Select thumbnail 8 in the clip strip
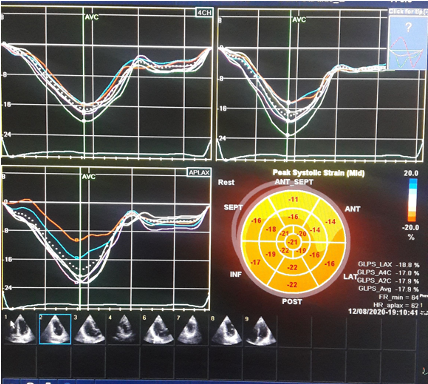The image size is (428, 384). pos(226,329)
